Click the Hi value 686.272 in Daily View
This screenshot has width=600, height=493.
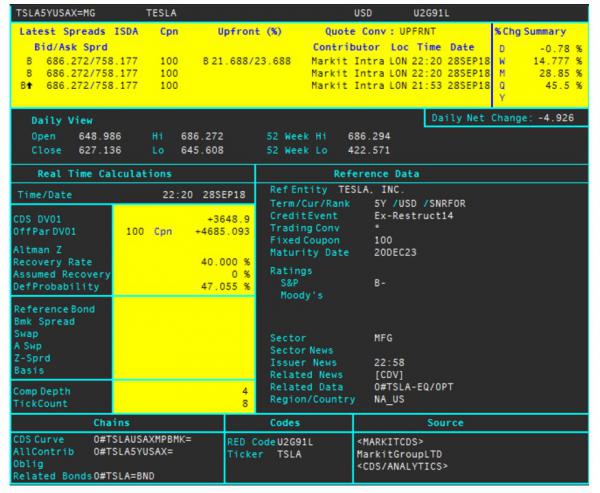point(202,136)
